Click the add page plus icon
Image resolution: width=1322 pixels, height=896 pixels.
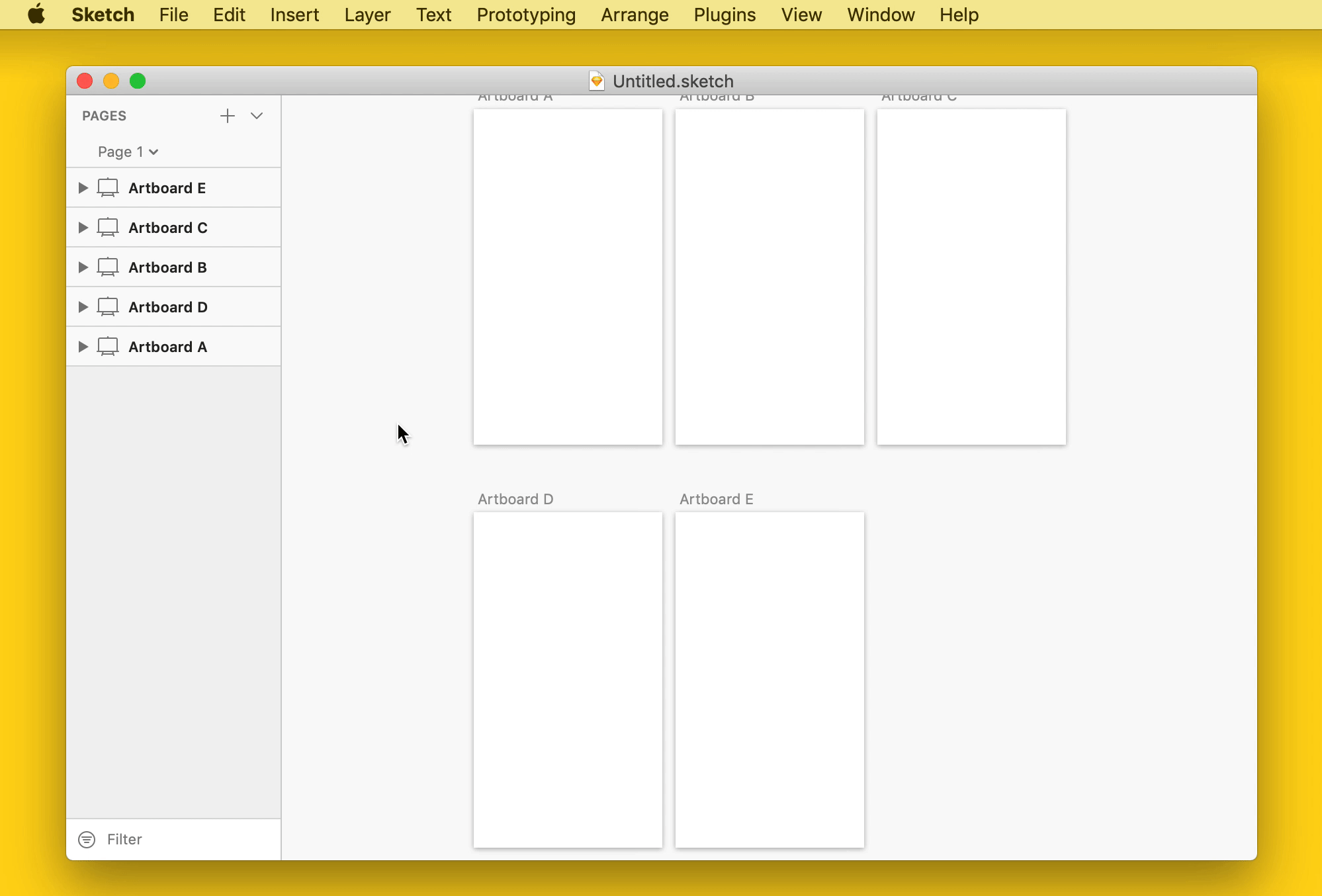pos(227,116)
